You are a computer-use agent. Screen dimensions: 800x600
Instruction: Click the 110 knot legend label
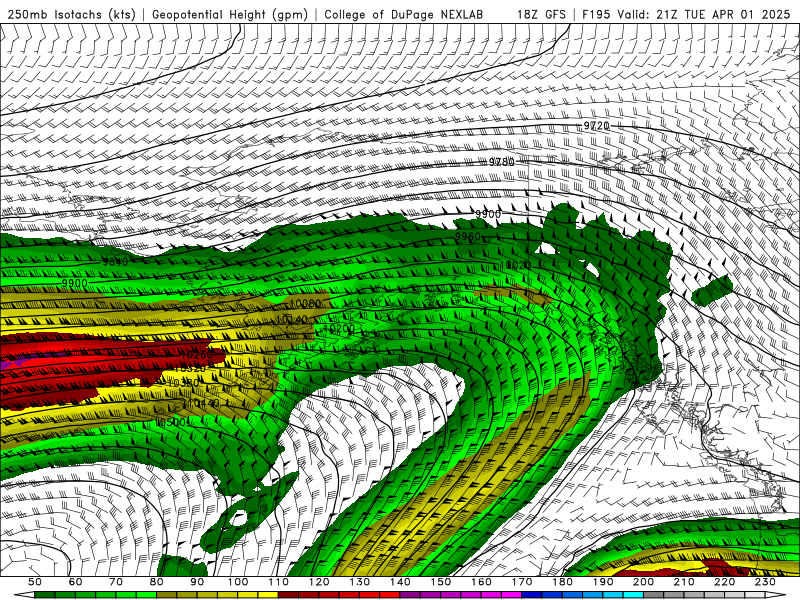point(279,582)
